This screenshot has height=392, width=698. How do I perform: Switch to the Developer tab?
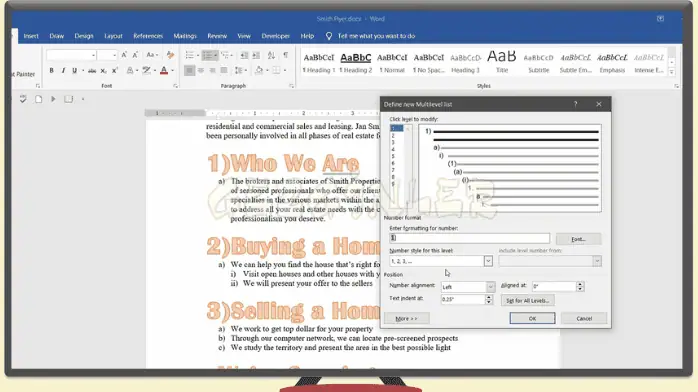click(276, 36)
